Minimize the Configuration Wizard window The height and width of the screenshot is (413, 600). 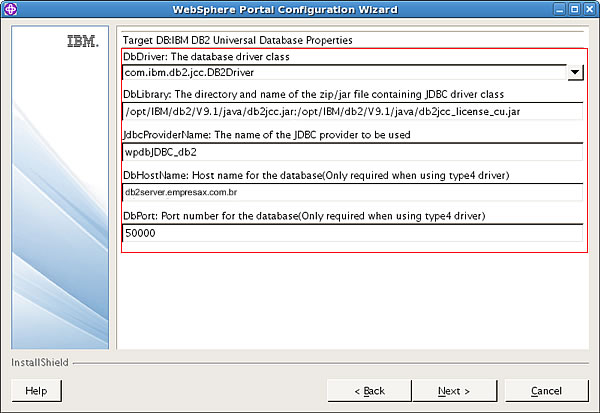coord(560,9)
